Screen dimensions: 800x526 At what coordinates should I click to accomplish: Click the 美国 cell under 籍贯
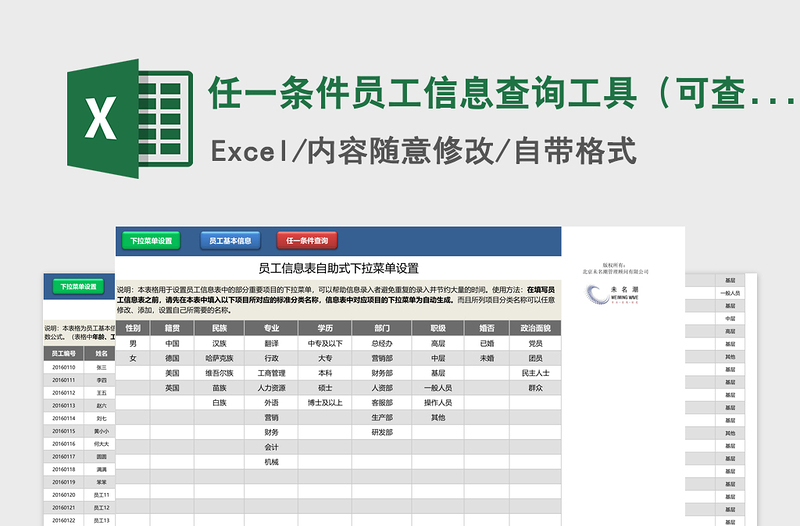[x=172, y=373]
